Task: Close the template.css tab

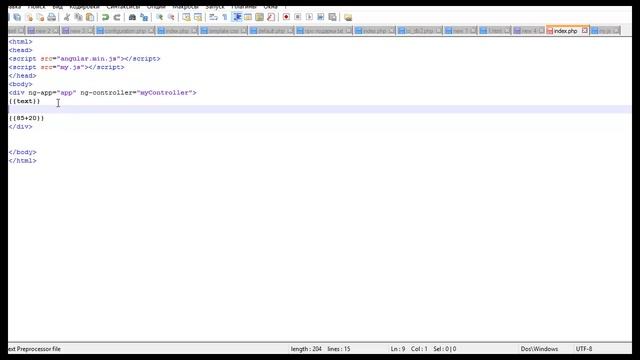Action: point(243,31)
